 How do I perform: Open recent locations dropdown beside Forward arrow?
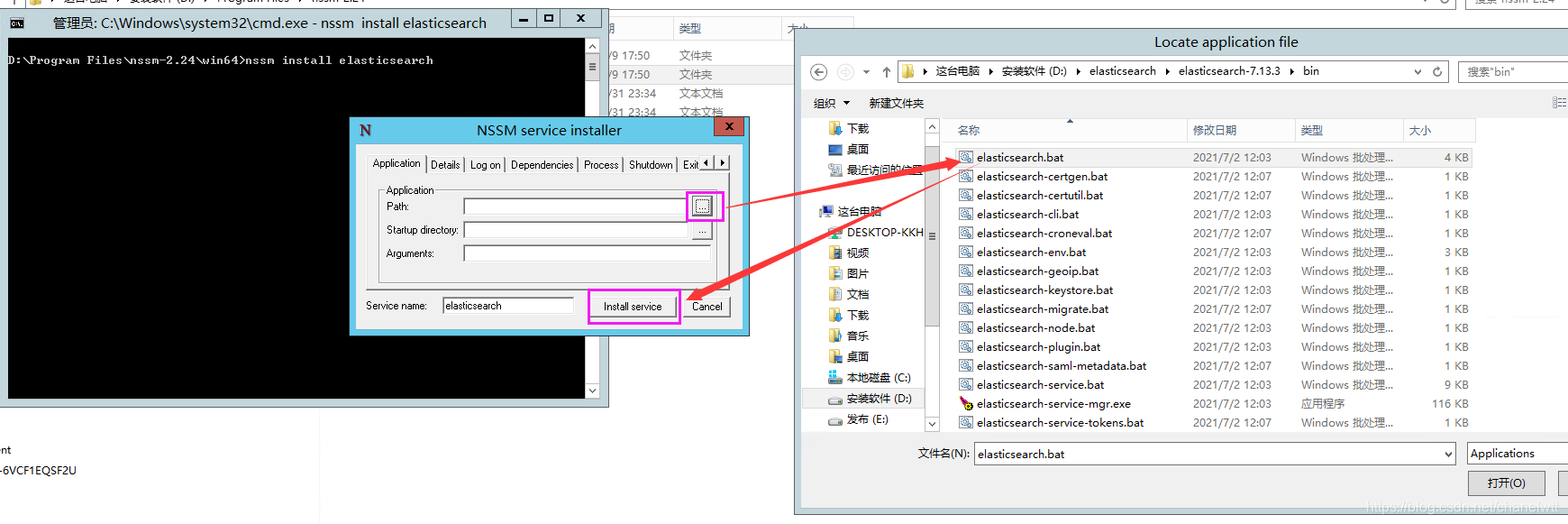pos(866,72)
